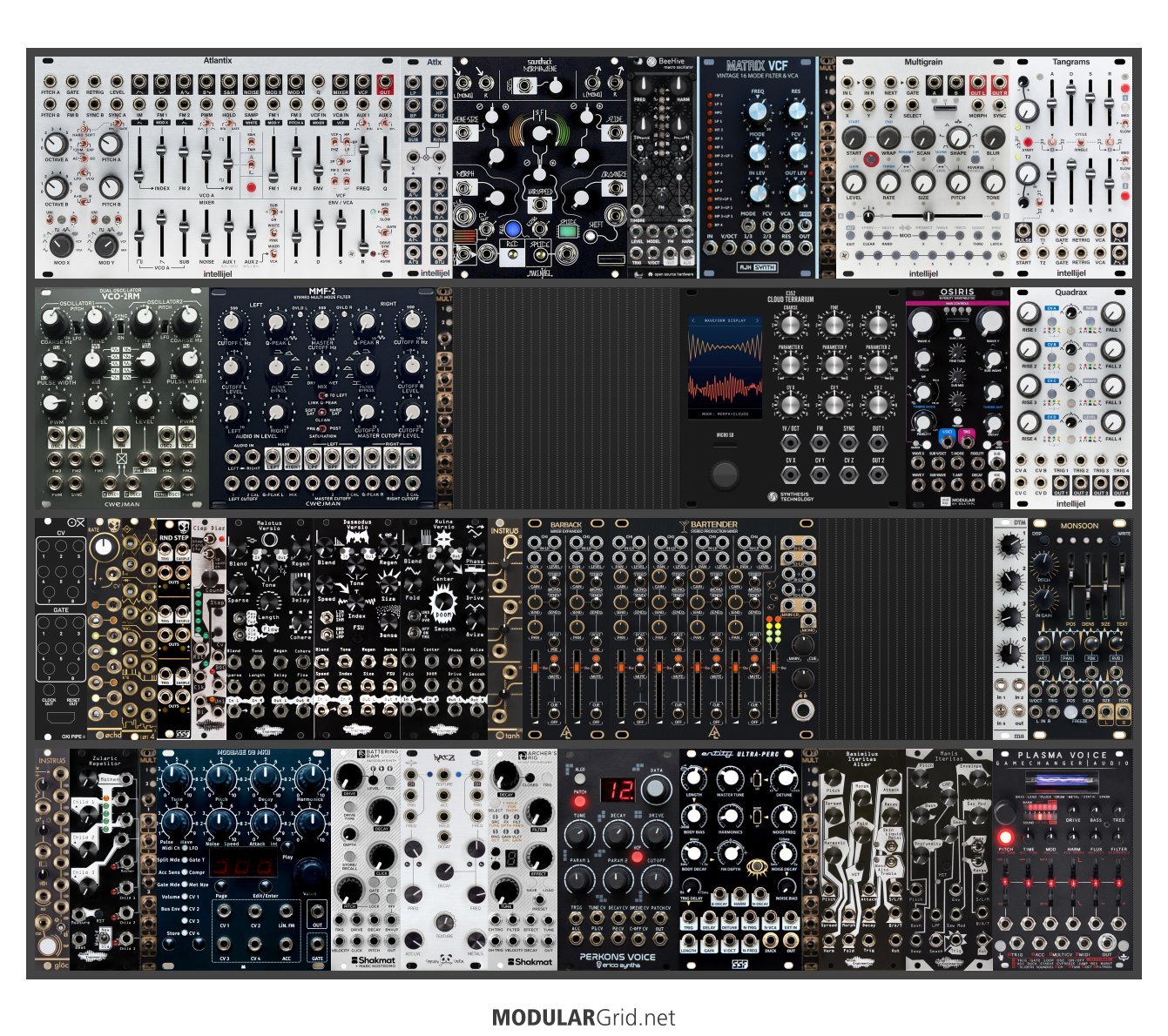The height and width of the screenshot is (1036, 1168).
Task: Click the Q fader on Atlantix VCF
Action: (386, 165)
